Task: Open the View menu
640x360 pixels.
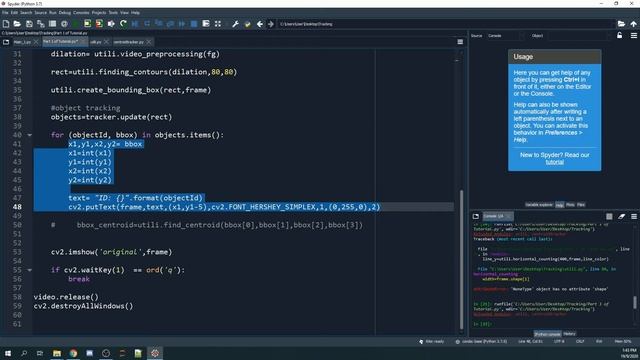Action: click(x=124, y=13)
